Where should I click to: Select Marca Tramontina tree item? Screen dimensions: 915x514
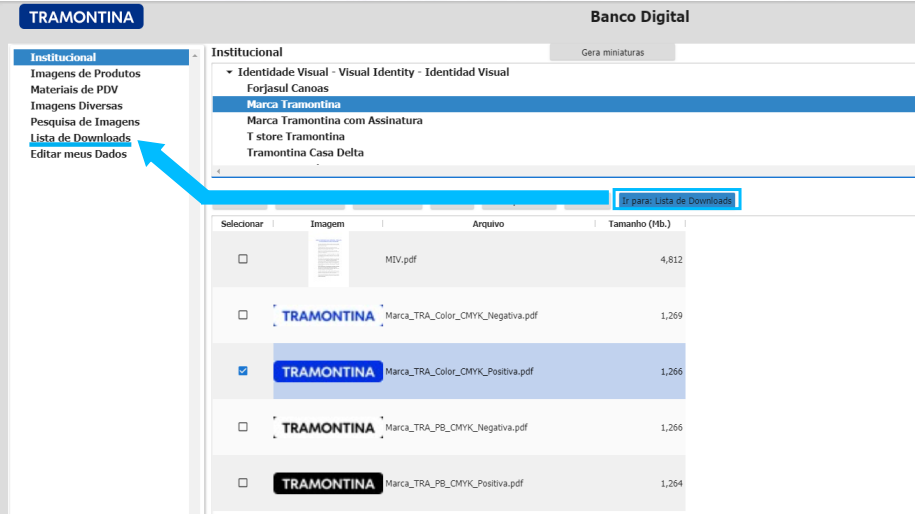[294, 104]
